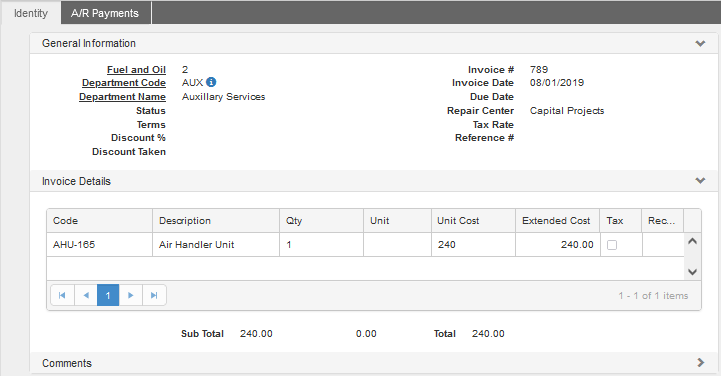The height and width of the screenshot is (376, 721).
Task: Sort by the Tax column header
Action: [x=621, y=221]
